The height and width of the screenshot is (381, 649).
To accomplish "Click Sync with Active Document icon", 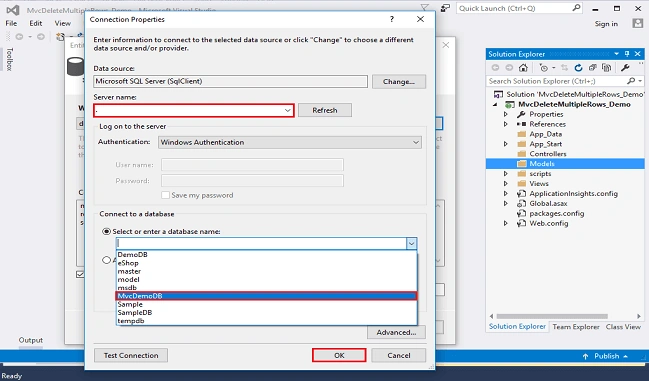I will pos(564,67).
